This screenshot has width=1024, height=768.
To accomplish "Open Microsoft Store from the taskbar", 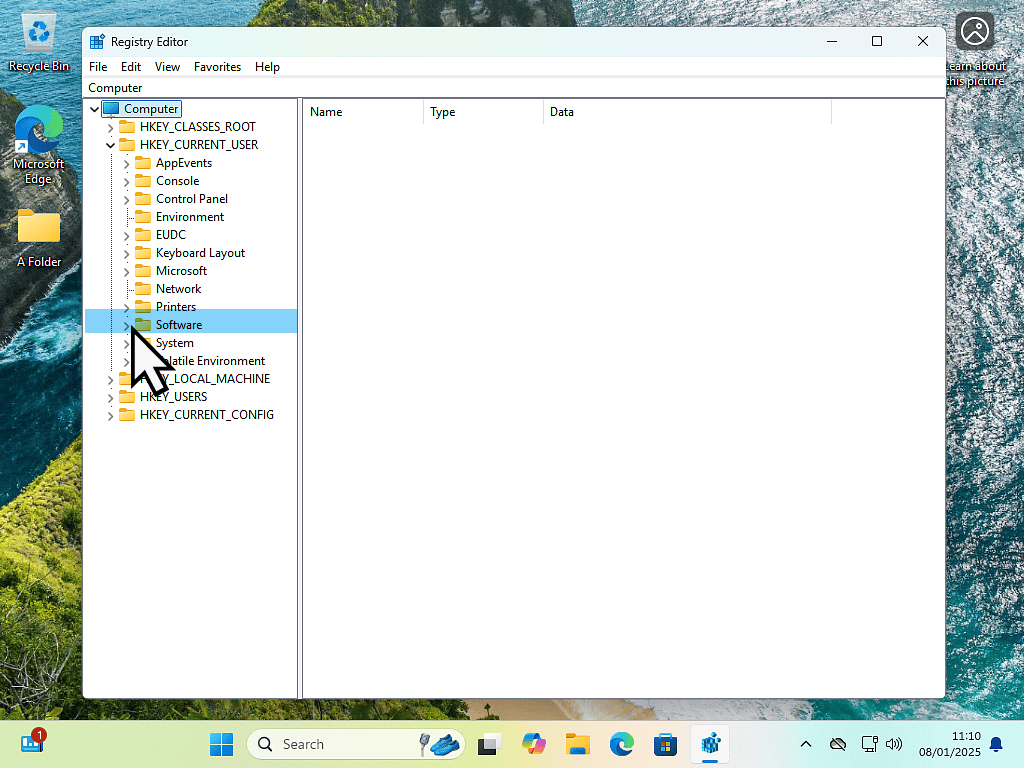I will pos(666,744).
